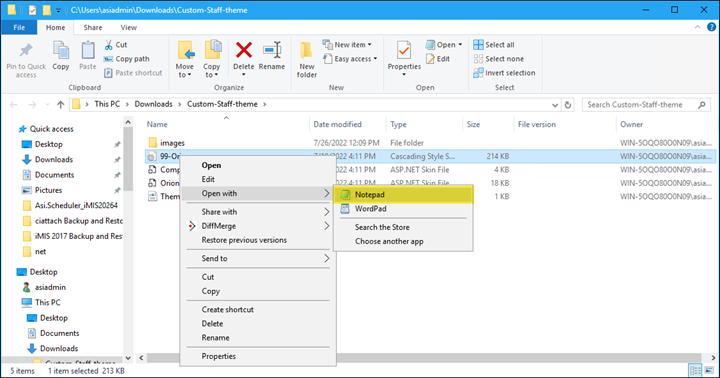The width and height of the screenshot is (720, 378).
Task: Switch to Large icons view in status bar
Action: point(709,370)
